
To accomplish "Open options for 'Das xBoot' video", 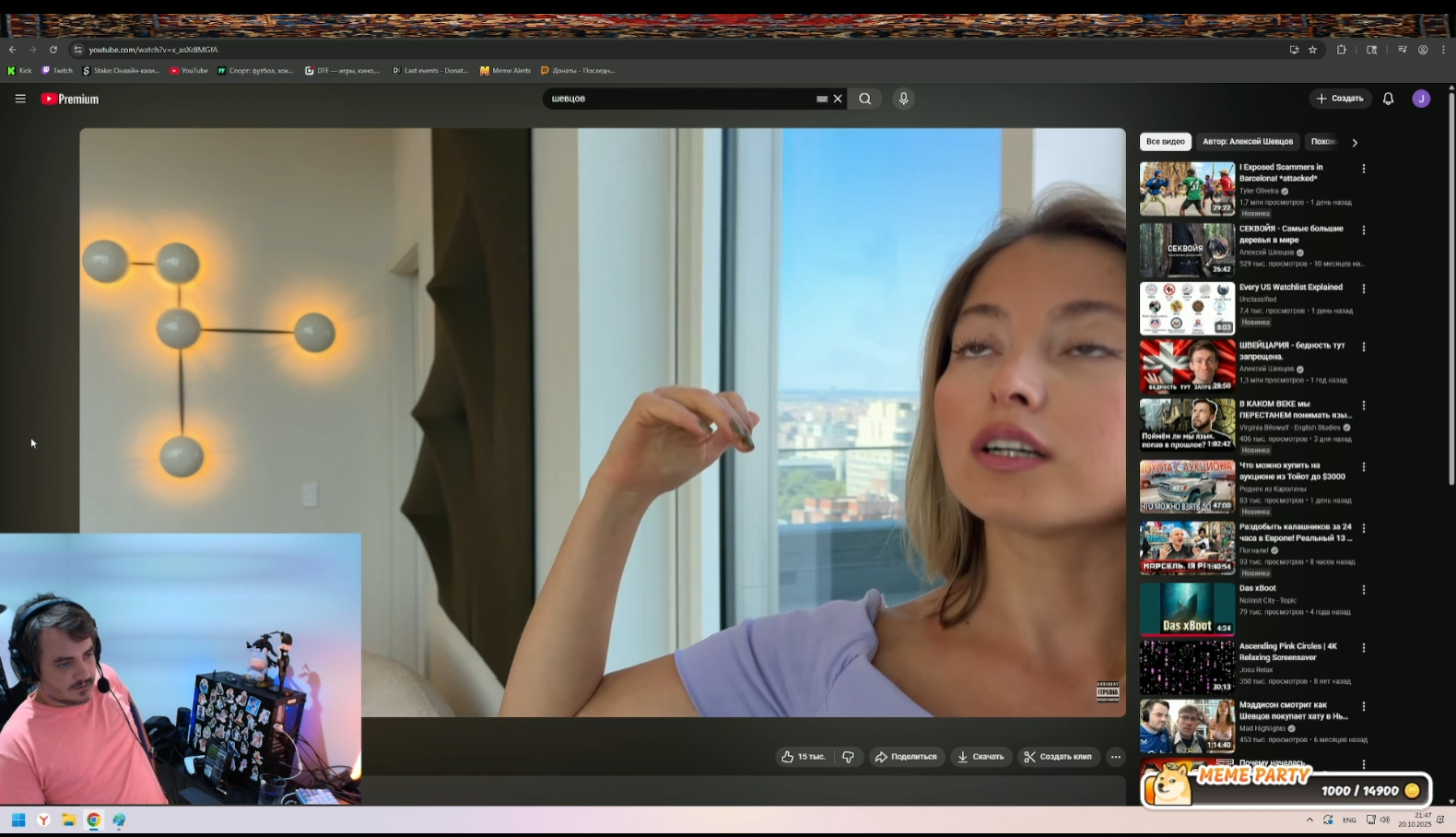I will (x=1364, y=590).
